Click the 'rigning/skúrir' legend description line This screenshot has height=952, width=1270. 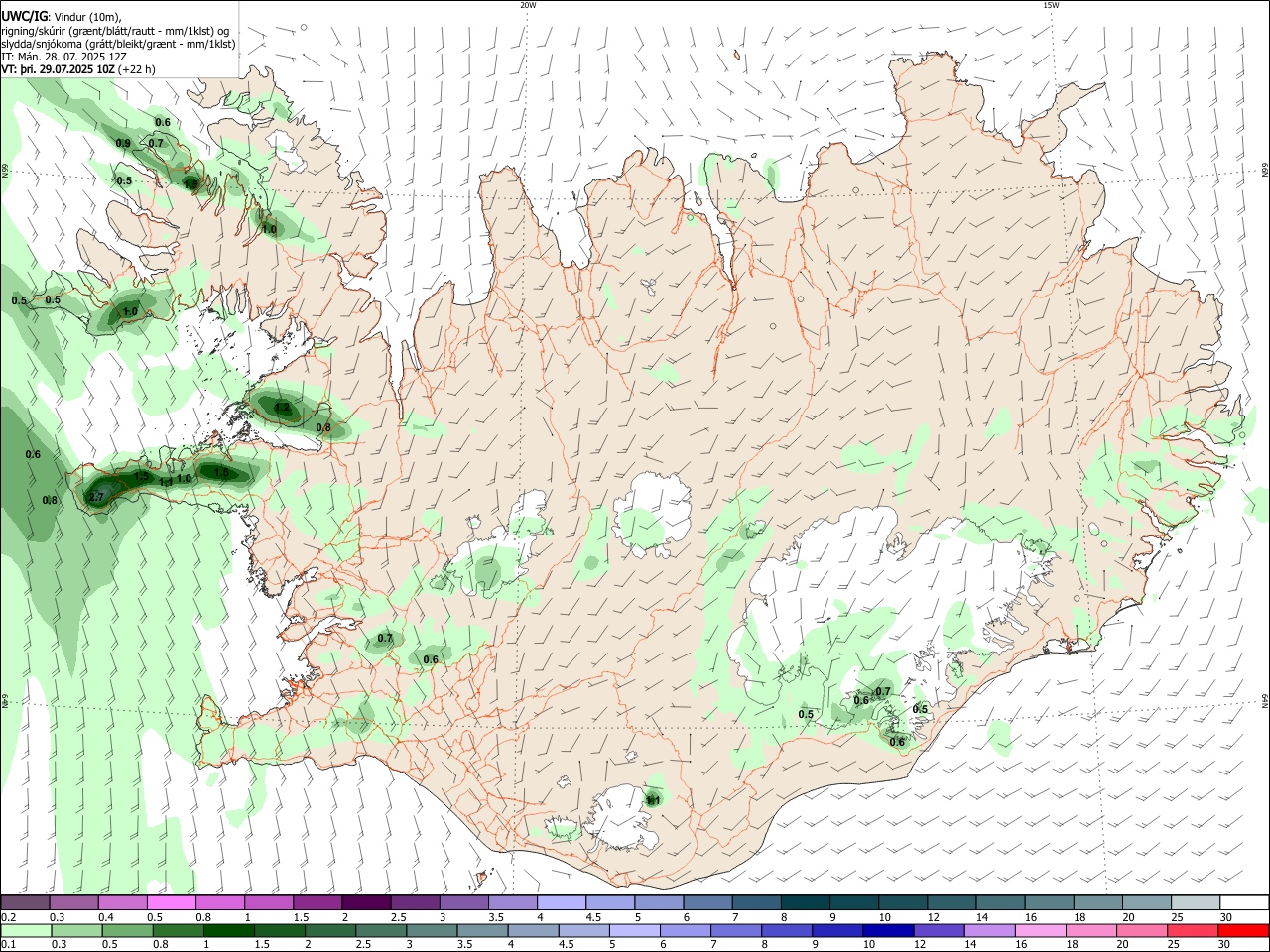(115, 31)
